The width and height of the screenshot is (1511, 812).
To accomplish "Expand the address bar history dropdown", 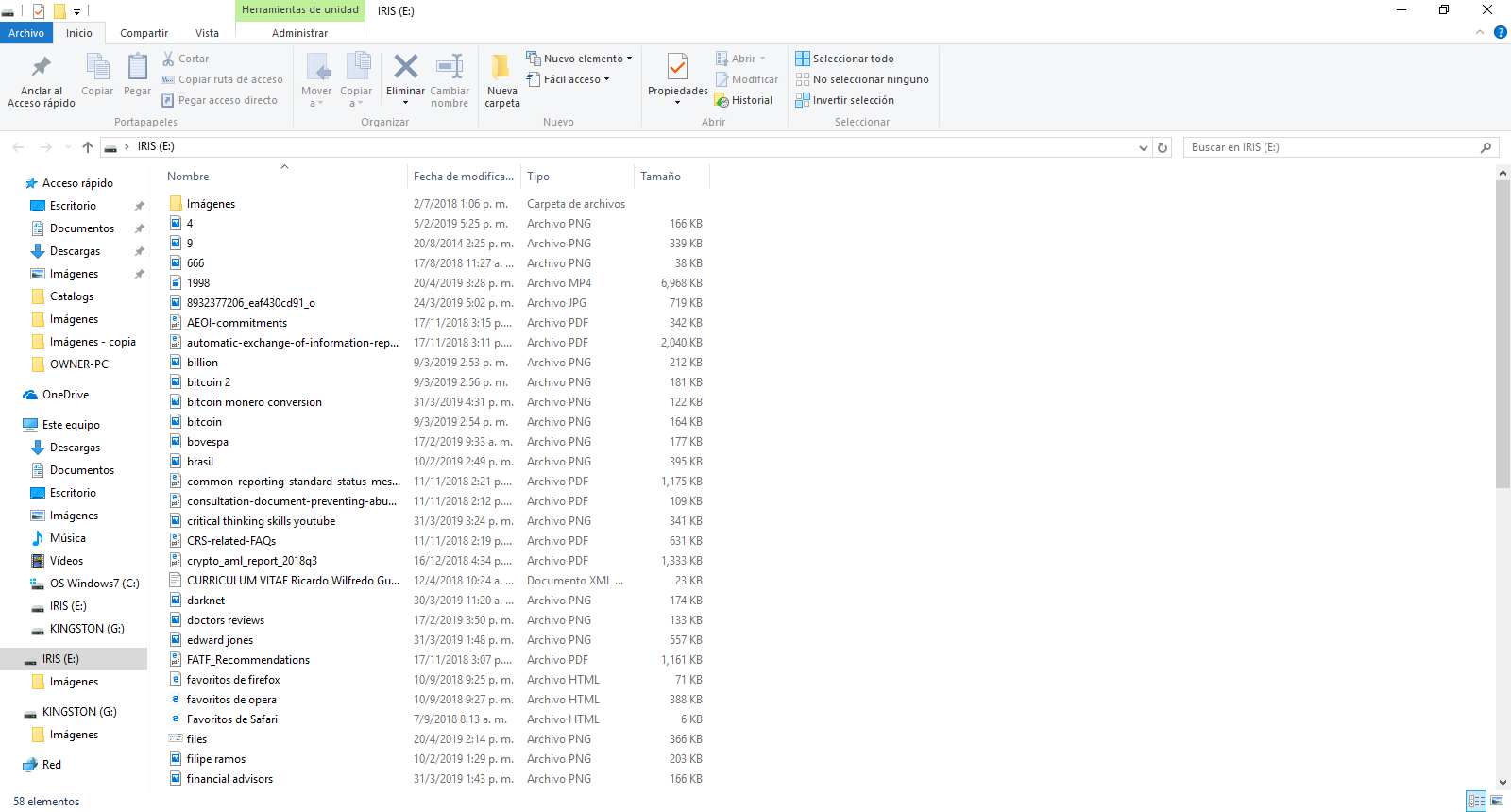I will coord(1143,147).
